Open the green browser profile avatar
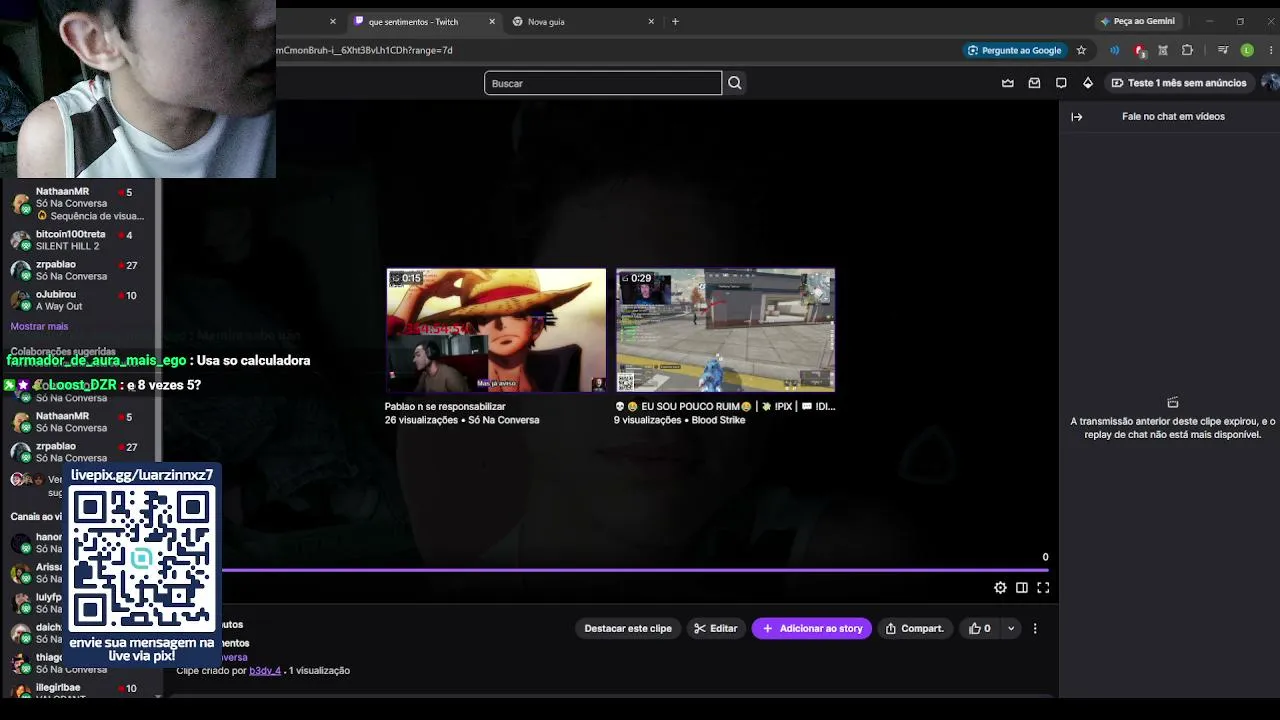 (1247, 50)
